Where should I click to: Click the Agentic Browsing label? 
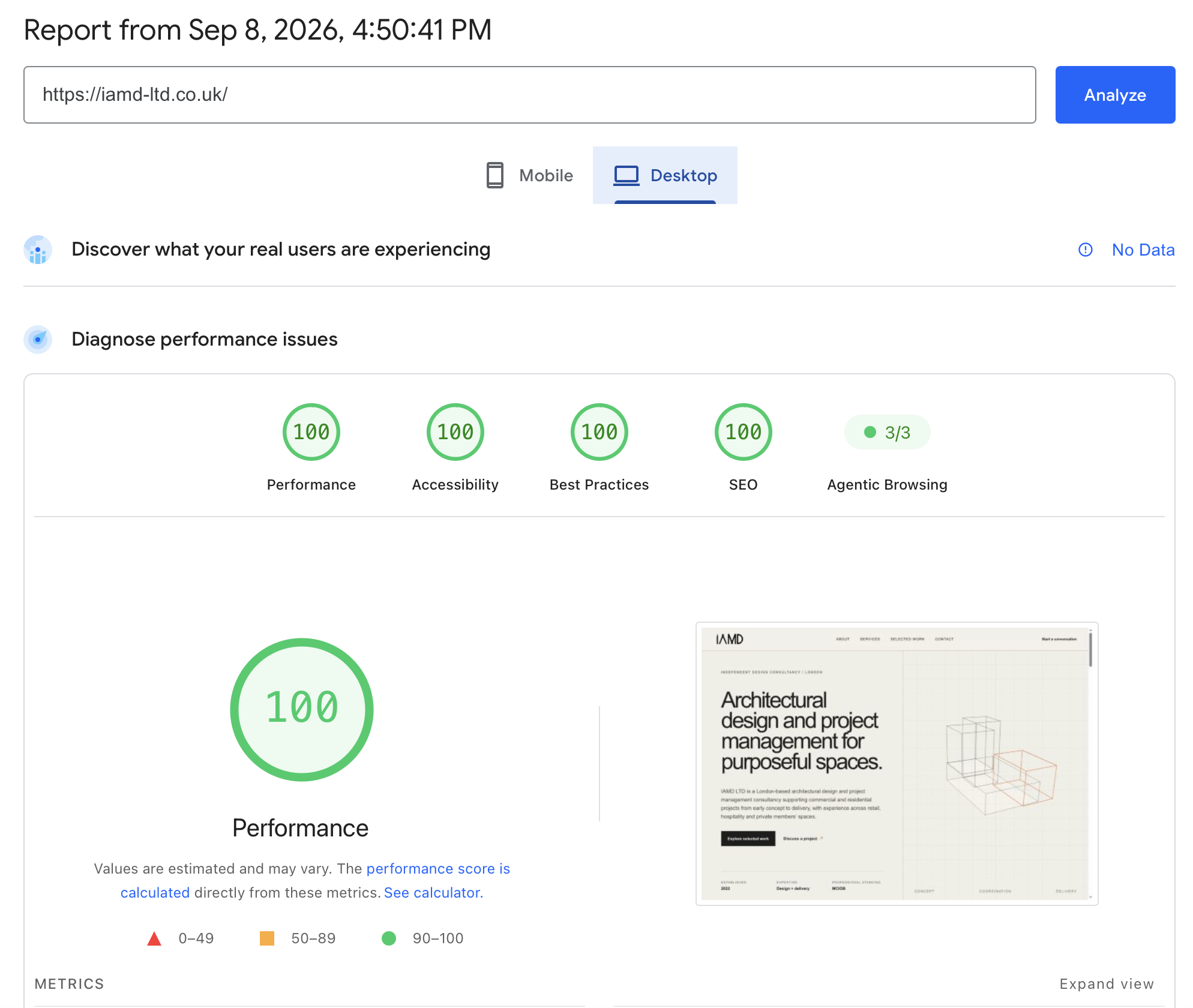tap(888, 485)
